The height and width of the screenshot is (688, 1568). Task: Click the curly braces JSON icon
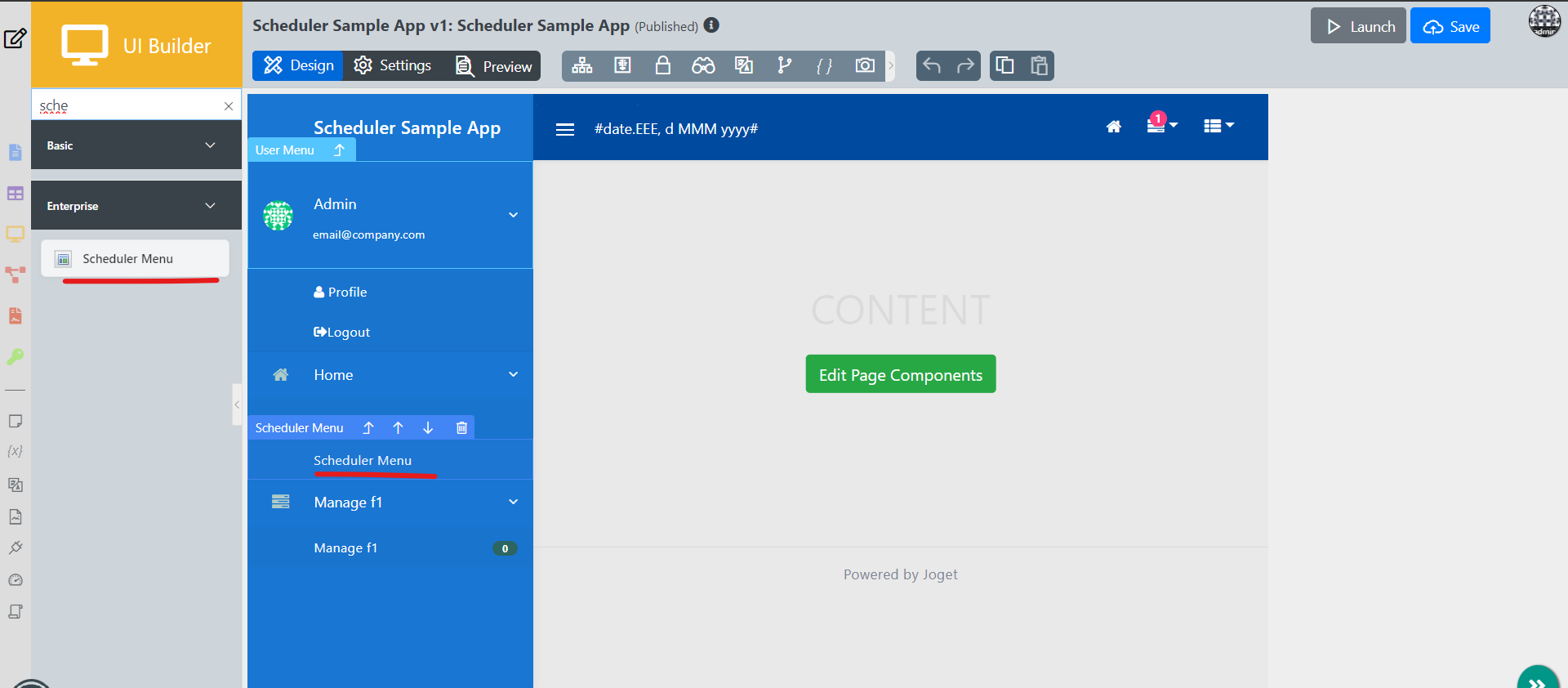click(825, 65)
